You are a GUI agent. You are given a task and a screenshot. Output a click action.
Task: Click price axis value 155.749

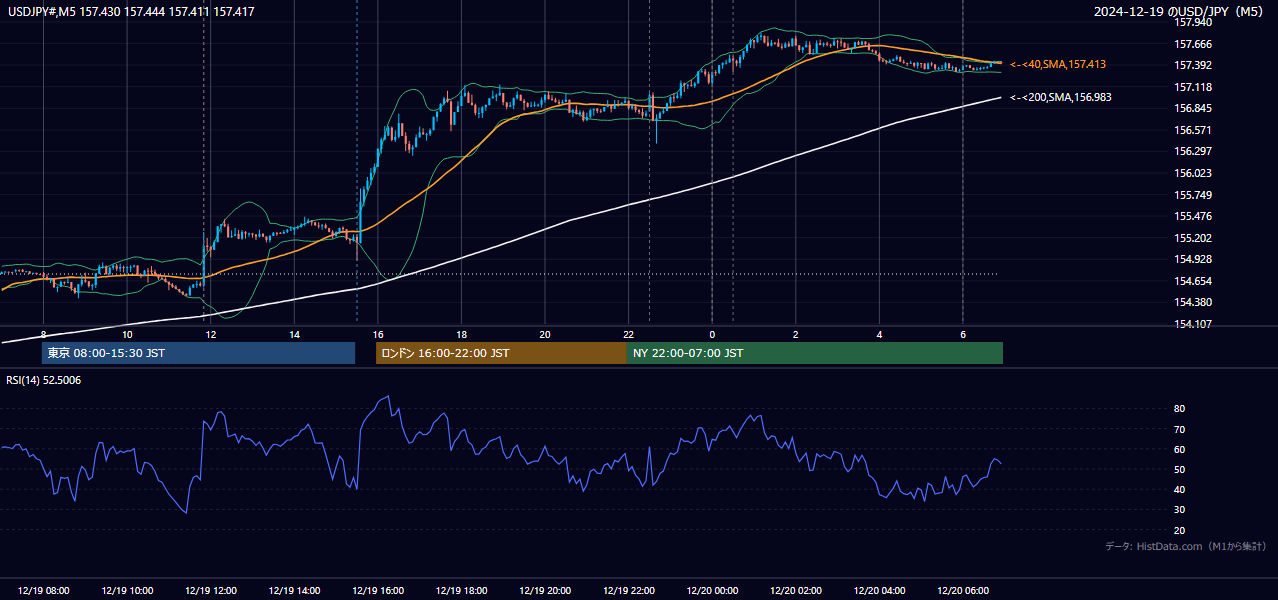pyautogui.click(x=1192, y=195)
